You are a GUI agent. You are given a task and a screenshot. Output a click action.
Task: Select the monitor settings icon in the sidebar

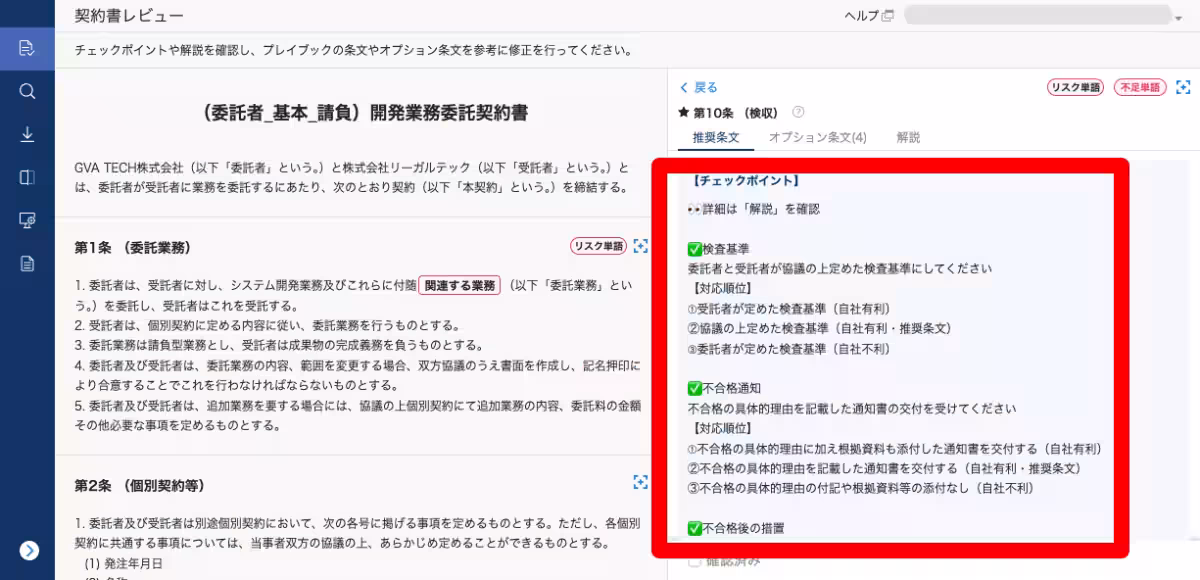(x=27, y=219)
